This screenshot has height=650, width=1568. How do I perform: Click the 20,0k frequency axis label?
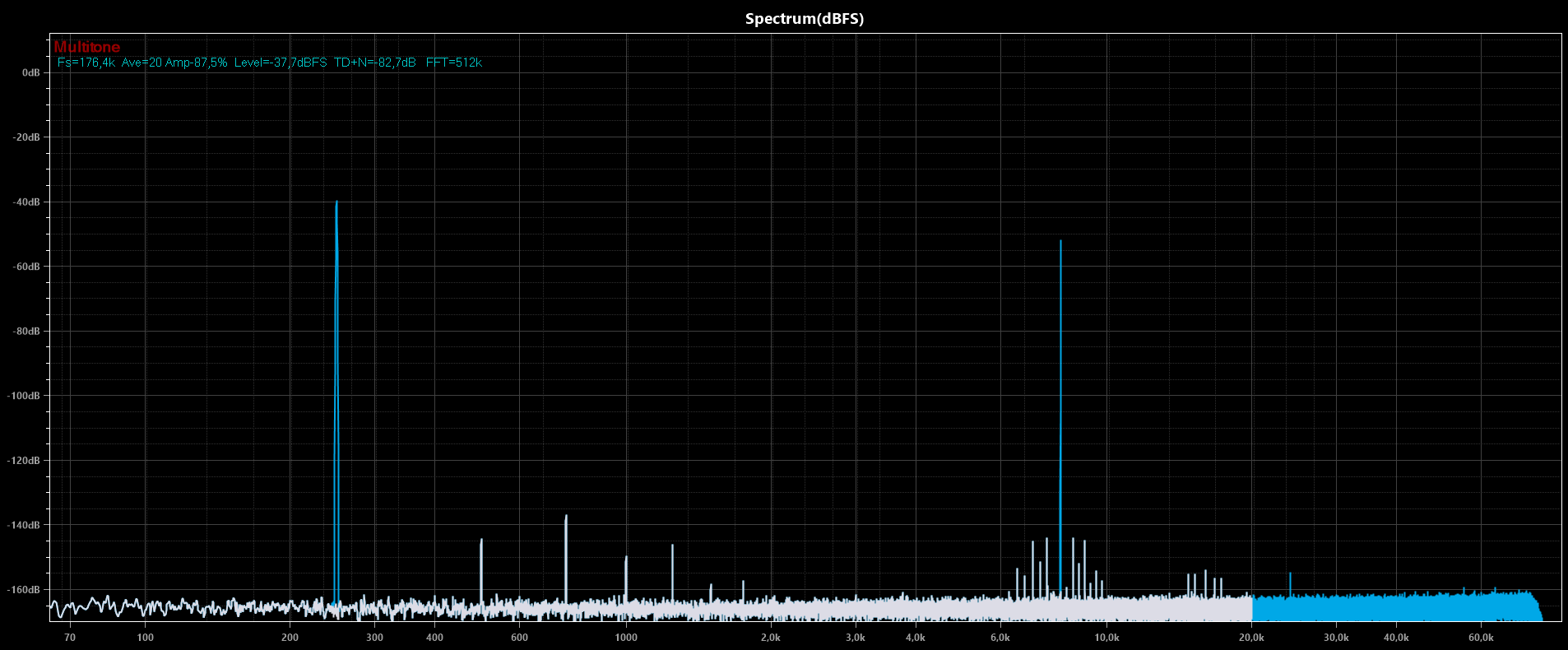1252,637
